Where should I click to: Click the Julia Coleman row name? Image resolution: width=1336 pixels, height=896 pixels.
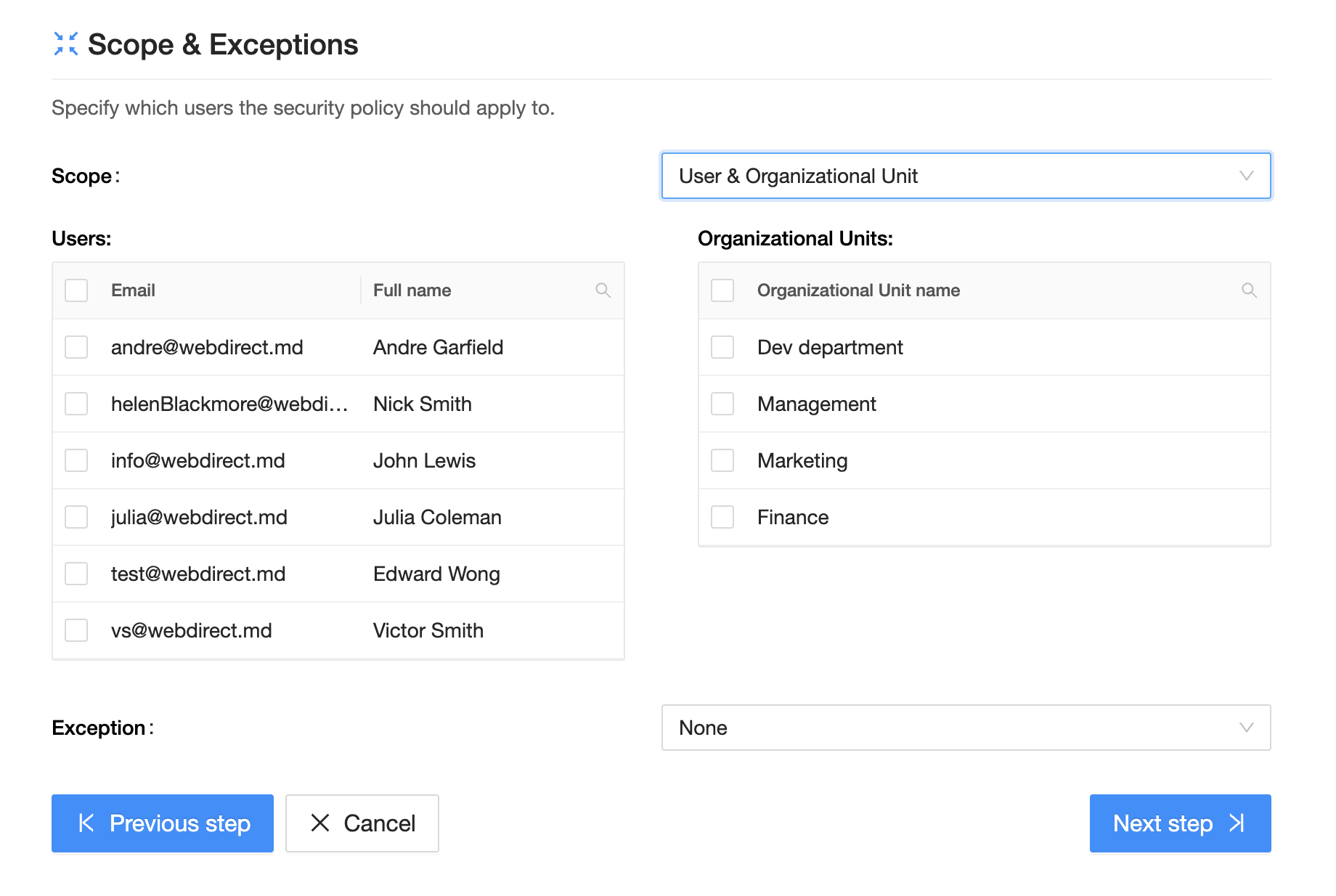click(x=437, y=517)
